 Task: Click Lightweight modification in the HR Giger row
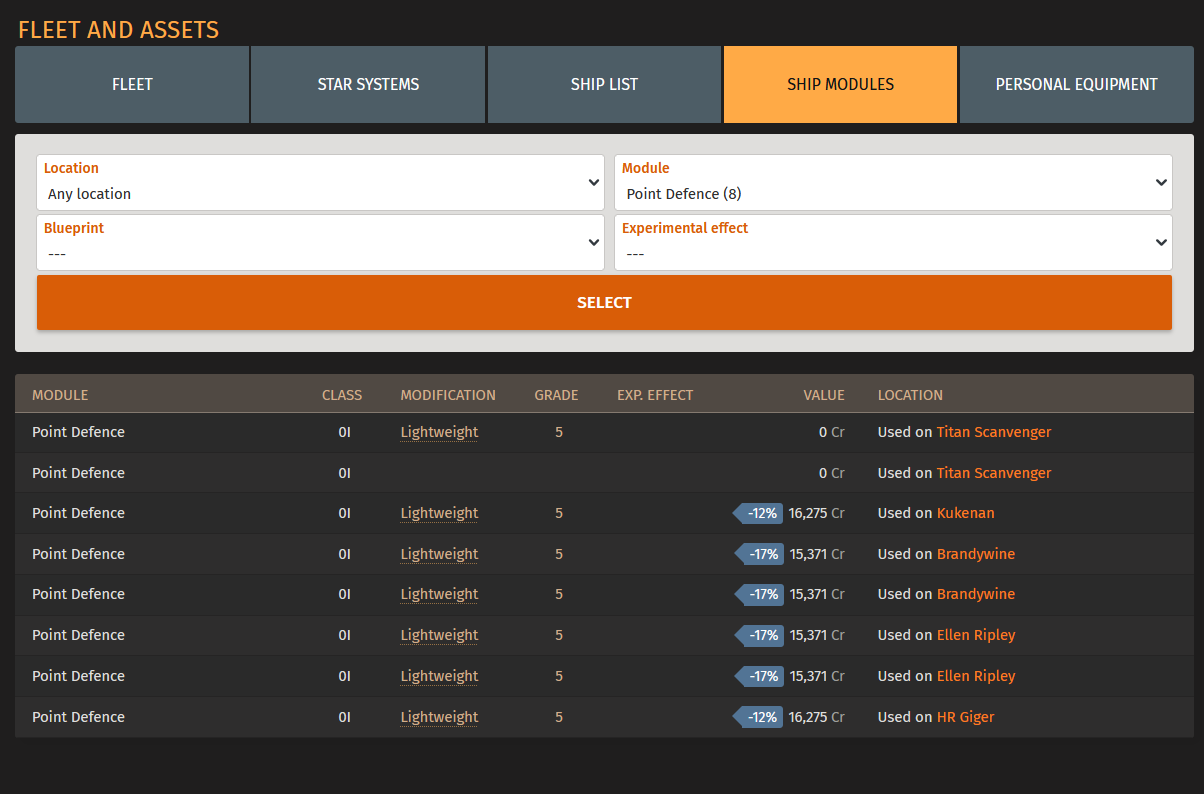point(439,717)
